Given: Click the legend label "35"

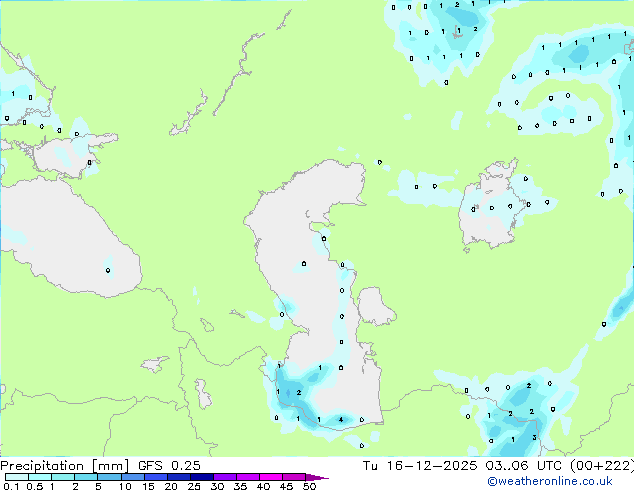Looking at the screenshot, I should pyautogui.click(x=240, y=486).
